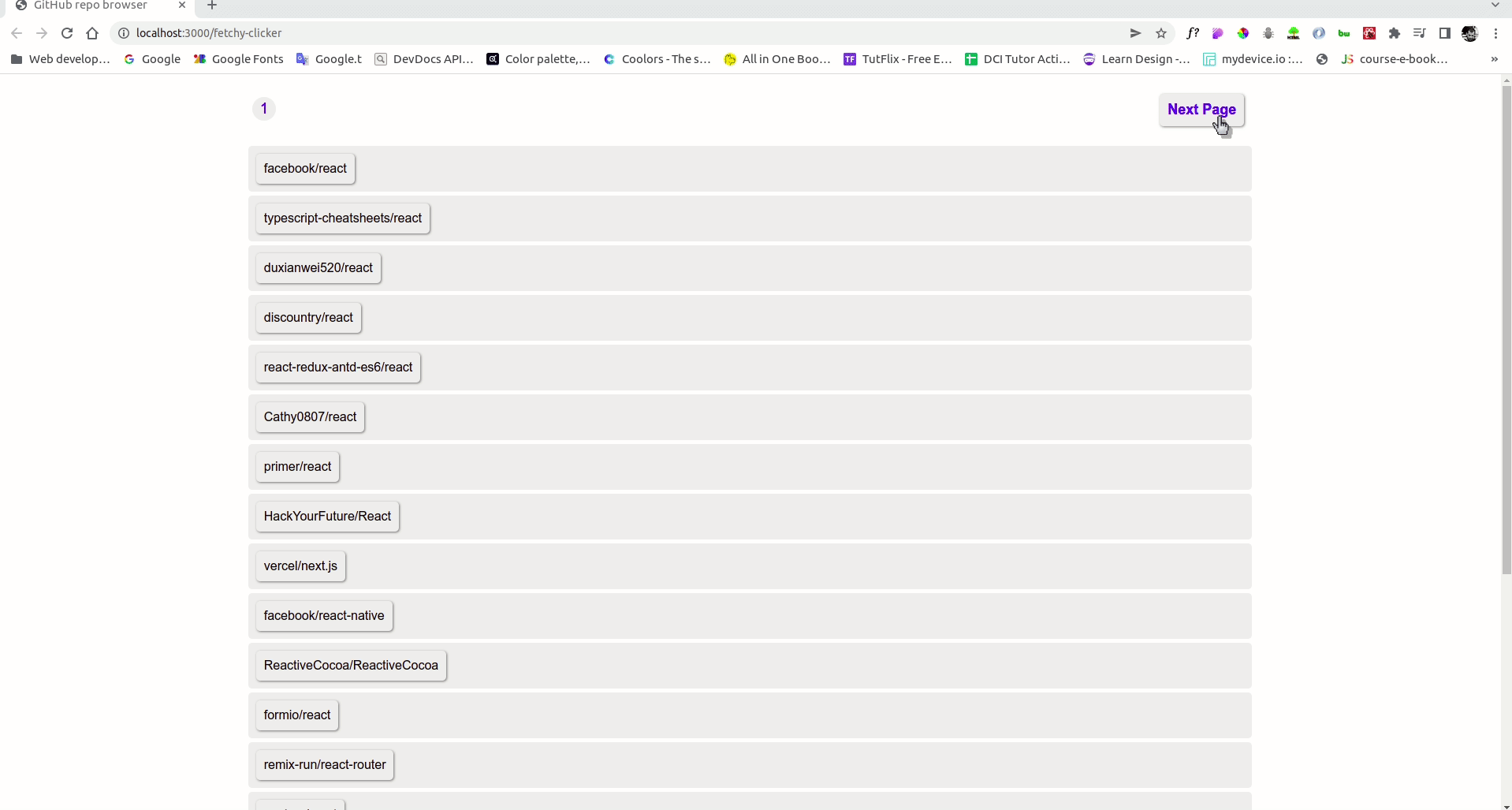This screenshot has width=1512, height=810.
Task: Expand the tab search chevron
Action: pos(1495,6)
